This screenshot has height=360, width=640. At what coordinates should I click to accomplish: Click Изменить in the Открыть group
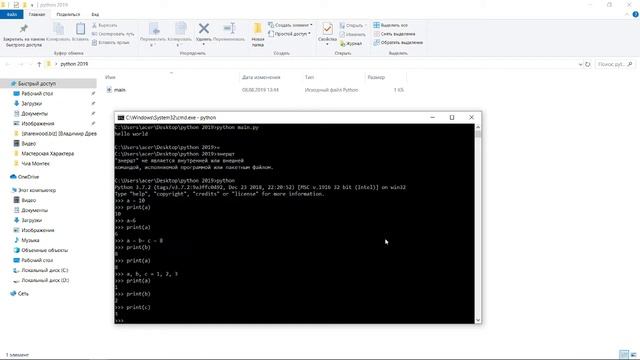[x=352, y=34]
